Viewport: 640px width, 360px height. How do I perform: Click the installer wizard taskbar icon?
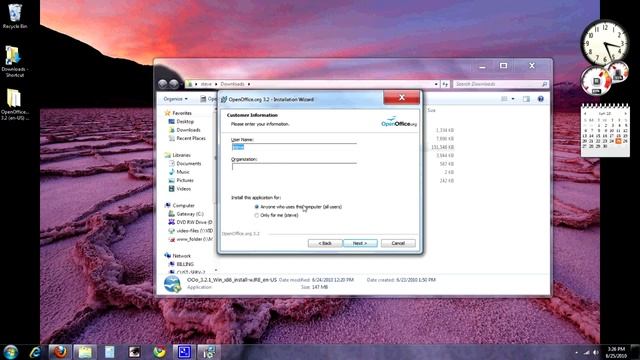pos(209,352)
